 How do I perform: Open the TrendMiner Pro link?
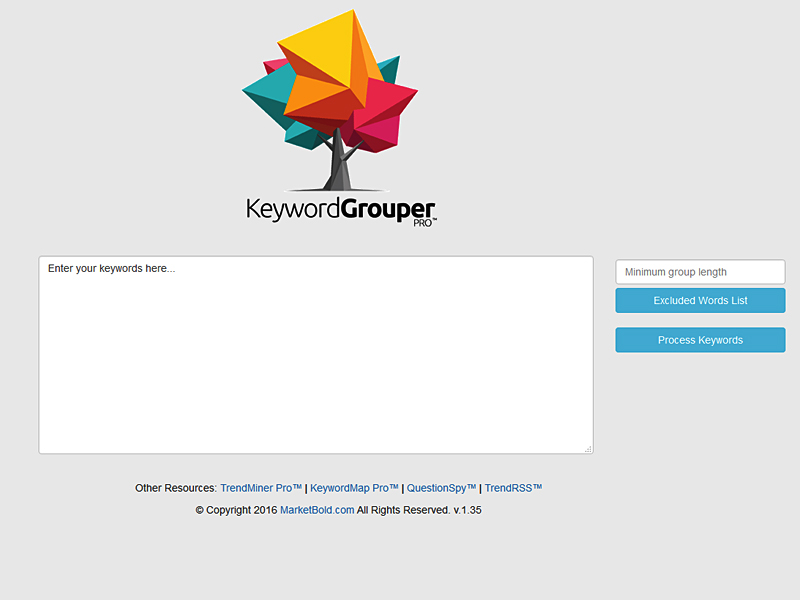[261, 488]
